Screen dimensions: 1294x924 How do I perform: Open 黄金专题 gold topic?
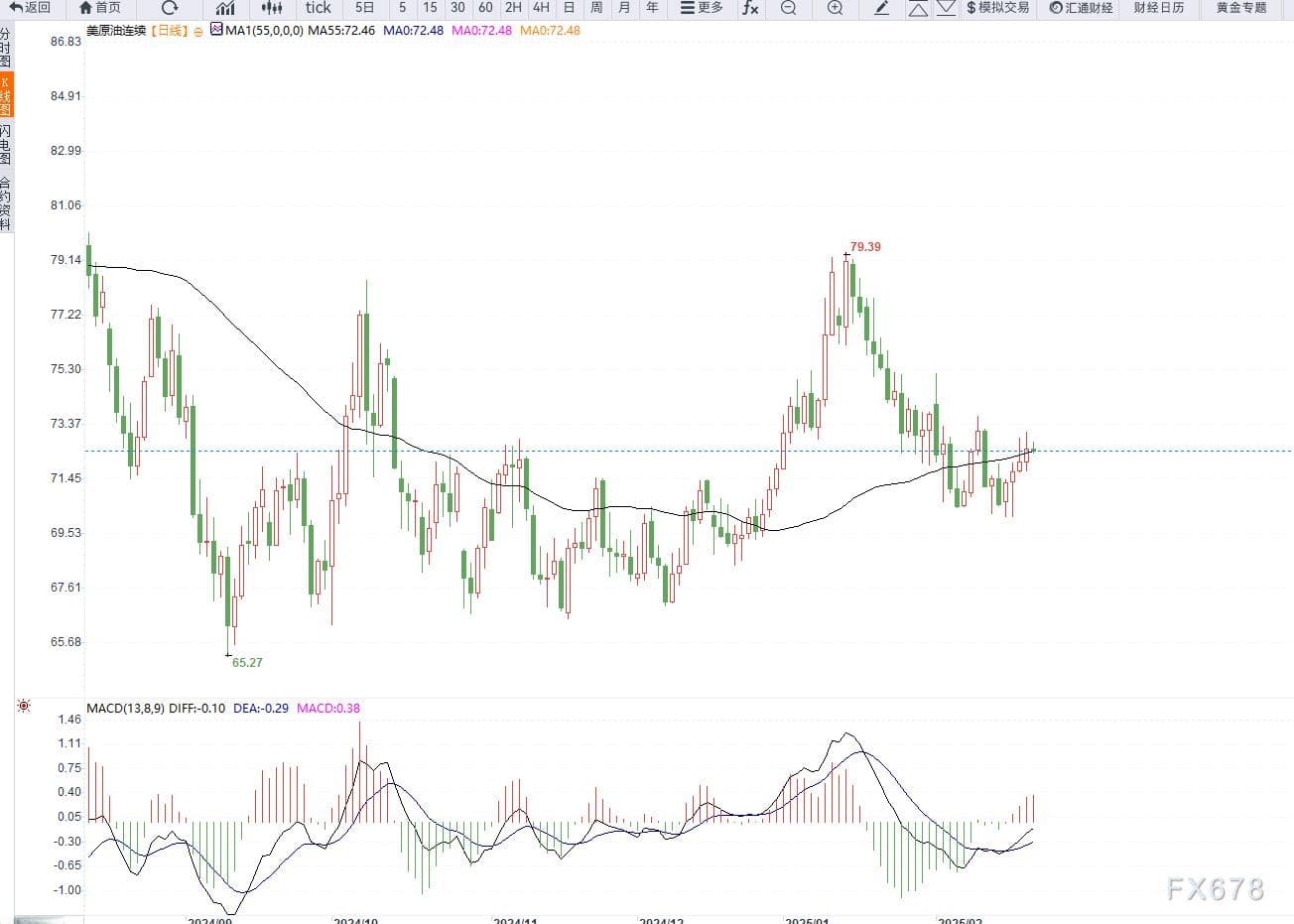(x=1241, y=8)
